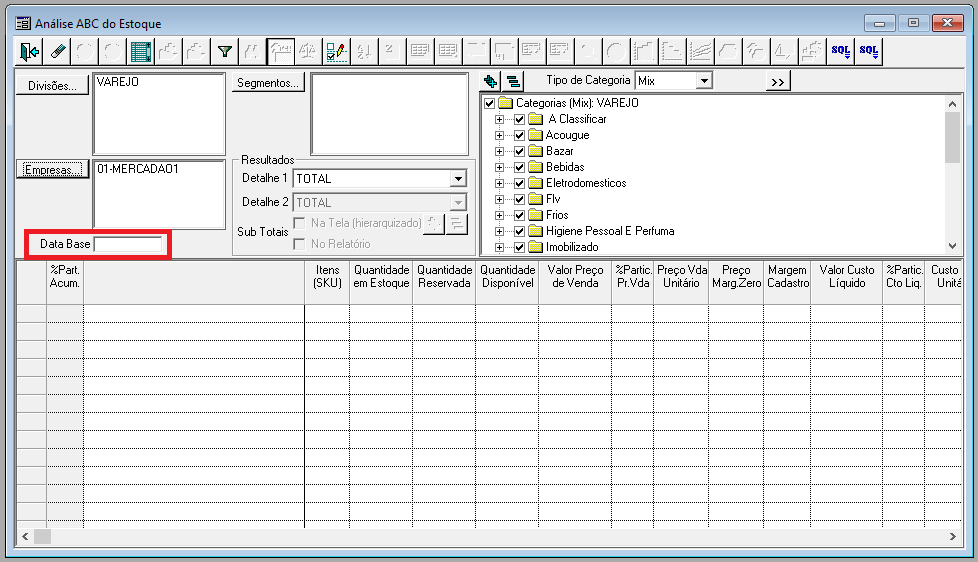The height and width of the screenshot is (562, 978).
Task: Open the Divisões... selector button
Action: 52,85
